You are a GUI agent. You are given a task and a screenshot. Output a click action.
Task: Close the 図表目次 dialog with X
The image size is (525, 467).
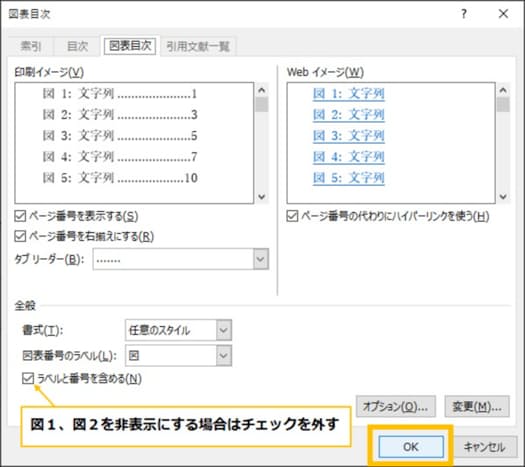coord(503,14)
